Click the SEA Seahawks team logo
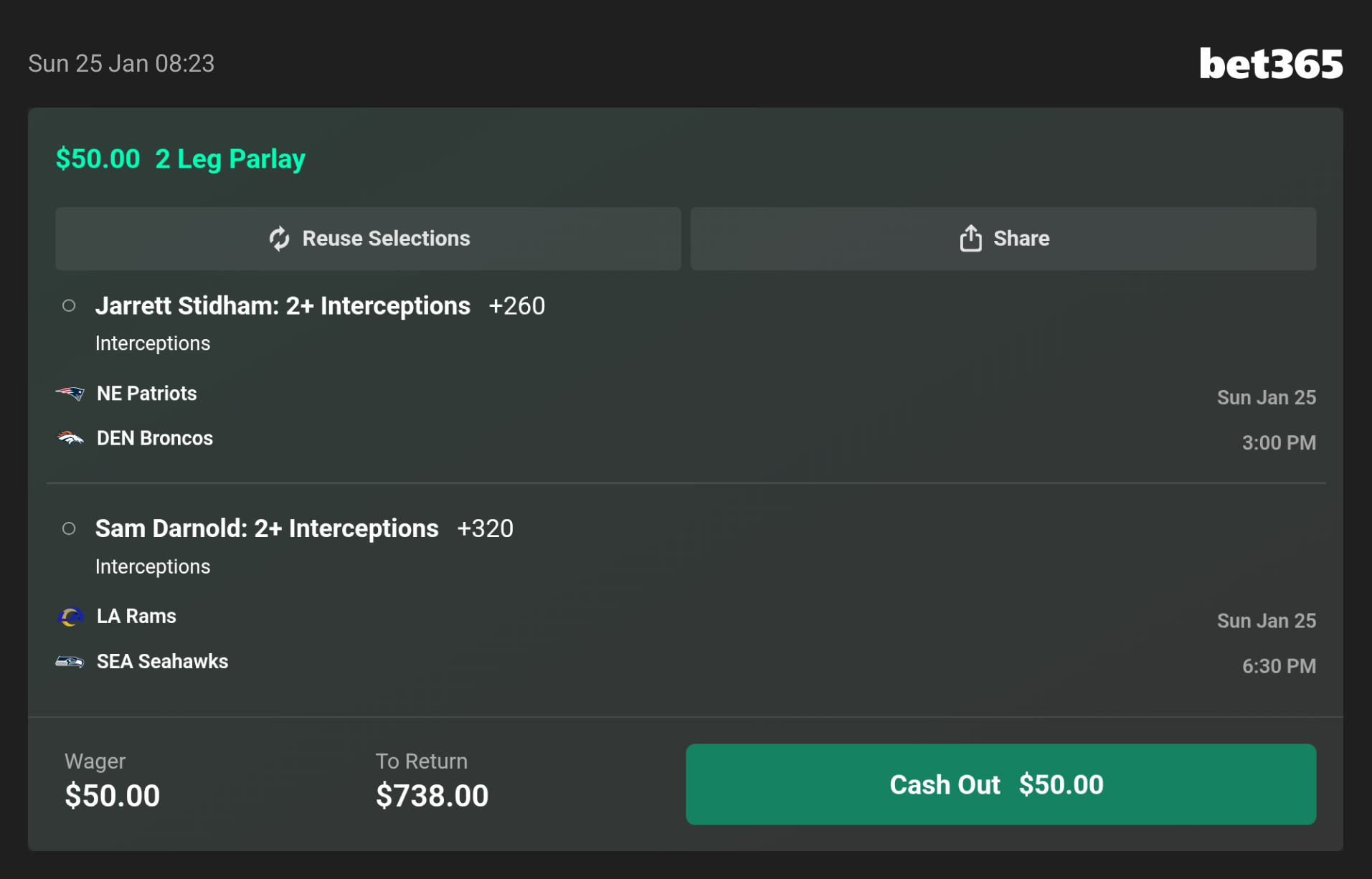 pos(70,662)
